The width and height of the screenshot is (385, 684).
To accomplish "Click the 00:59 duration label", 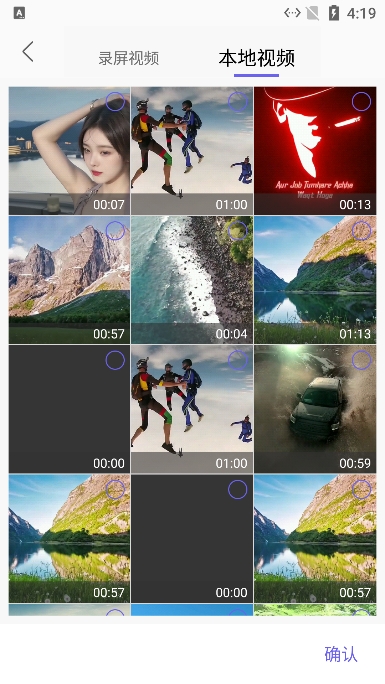I will (355, 463).
